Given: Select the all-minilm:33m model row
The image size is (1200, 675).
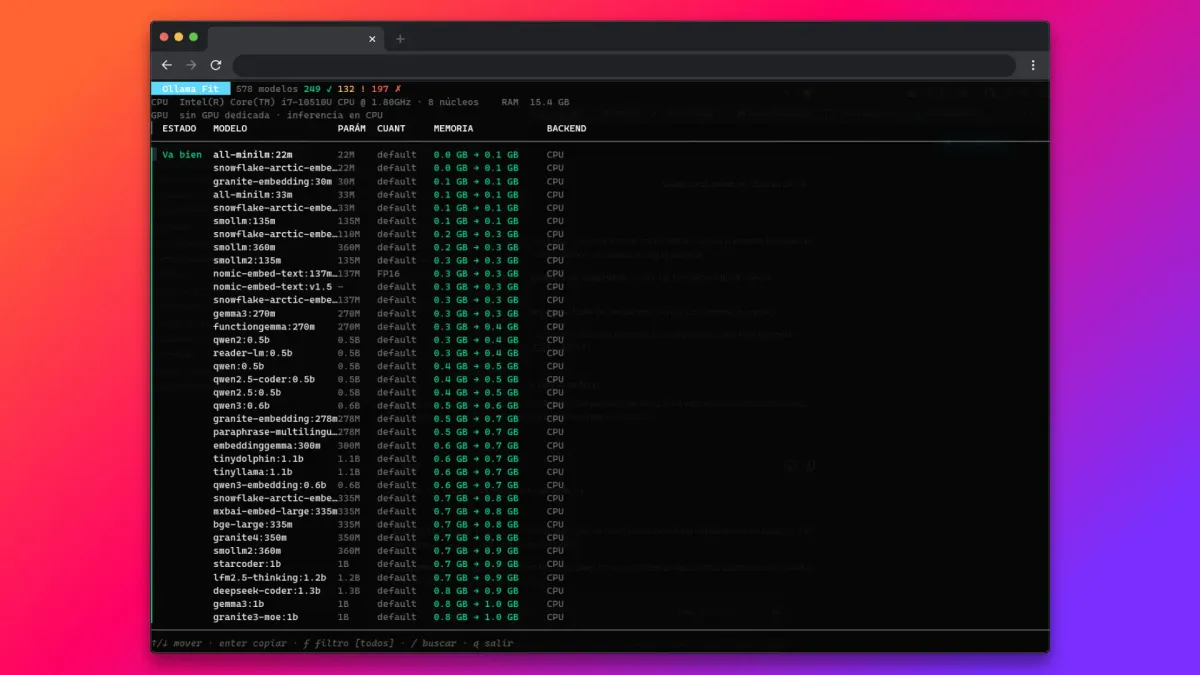Looking at the screenshot, I should tap(390, 194).
